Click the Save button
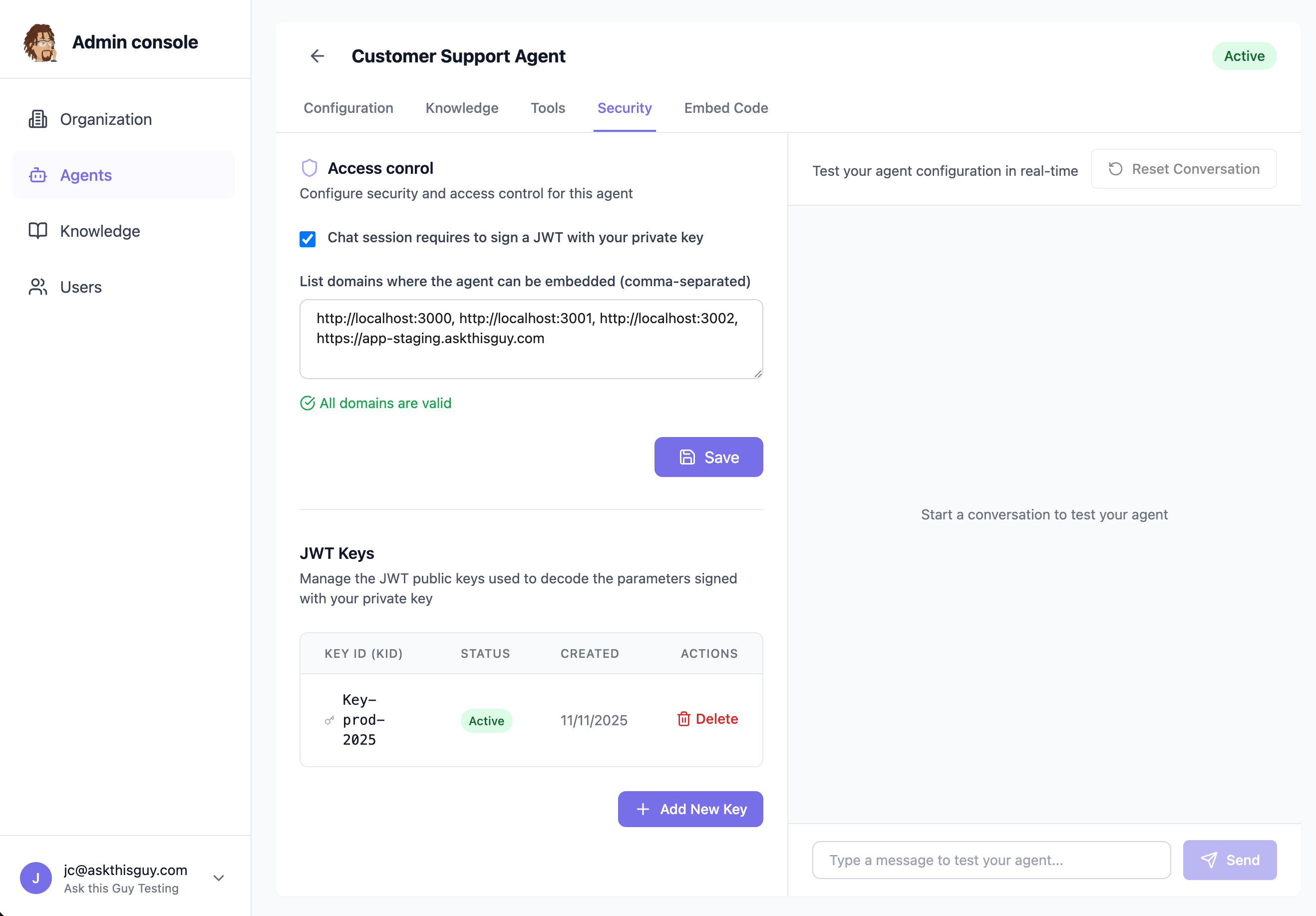 (708, 457)
